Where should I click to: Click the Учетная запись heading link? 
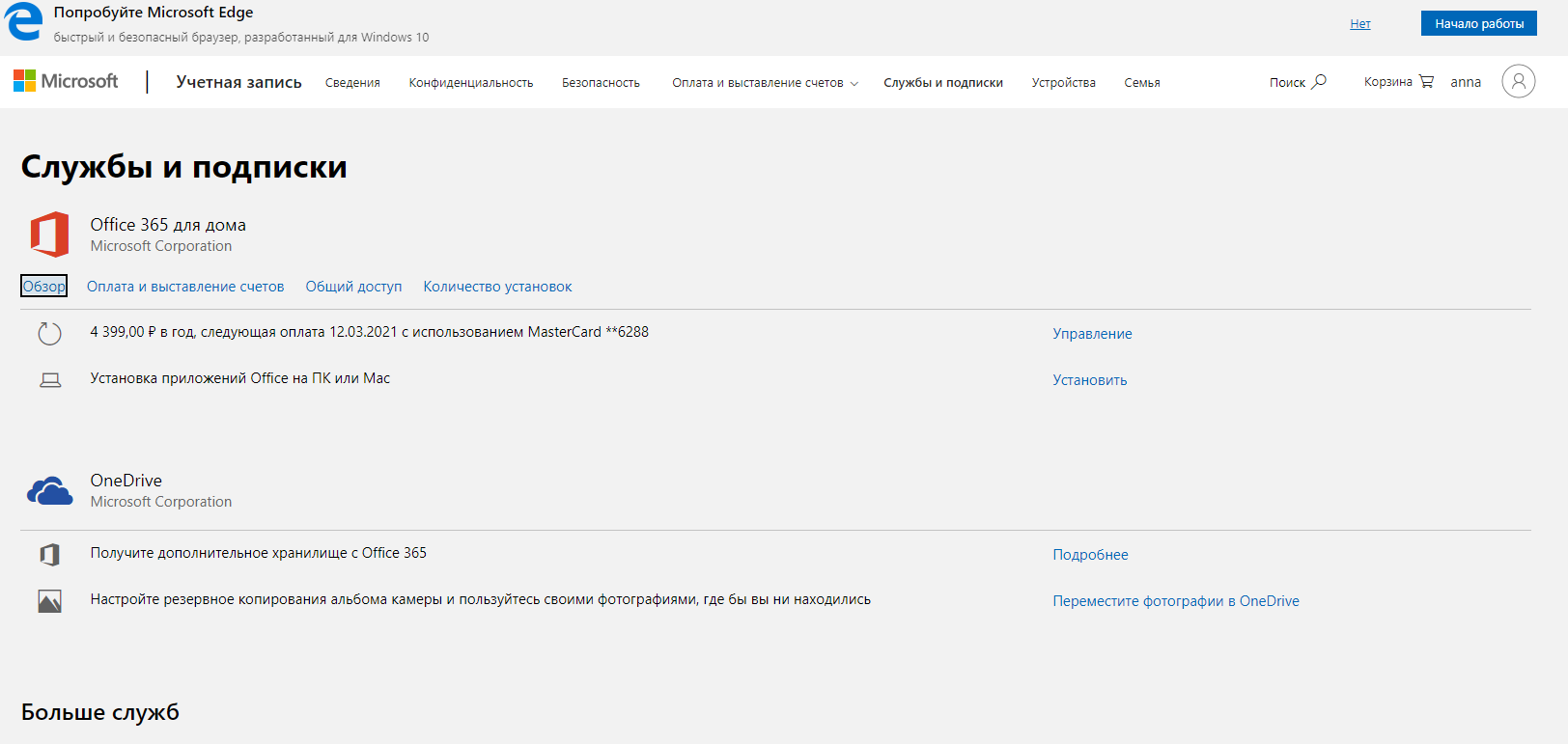[238, 82]
